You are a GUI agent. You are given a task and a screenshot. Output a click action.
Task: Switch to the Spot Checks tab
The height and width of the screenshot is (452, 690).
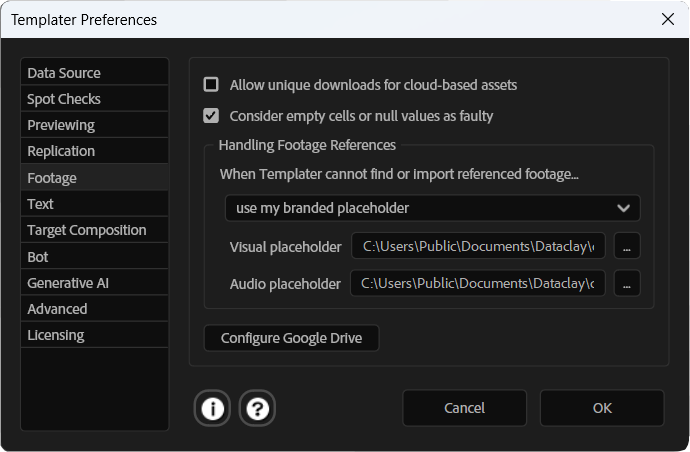(x=95, y=99)
